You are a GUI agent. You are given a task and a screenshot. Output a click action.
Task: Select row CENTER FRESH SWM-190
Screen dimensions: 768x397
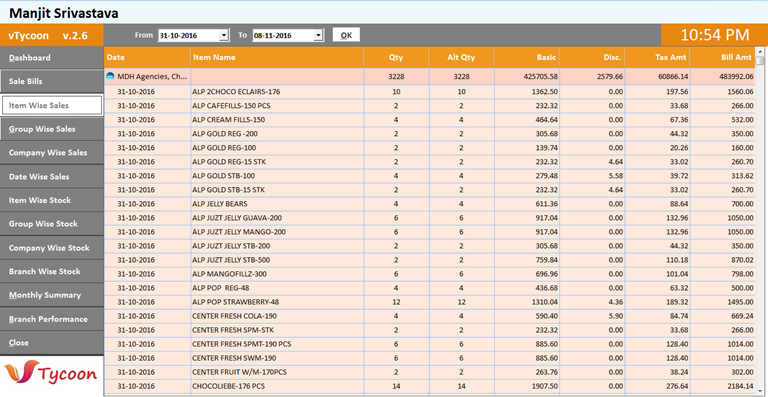point(430,358)
